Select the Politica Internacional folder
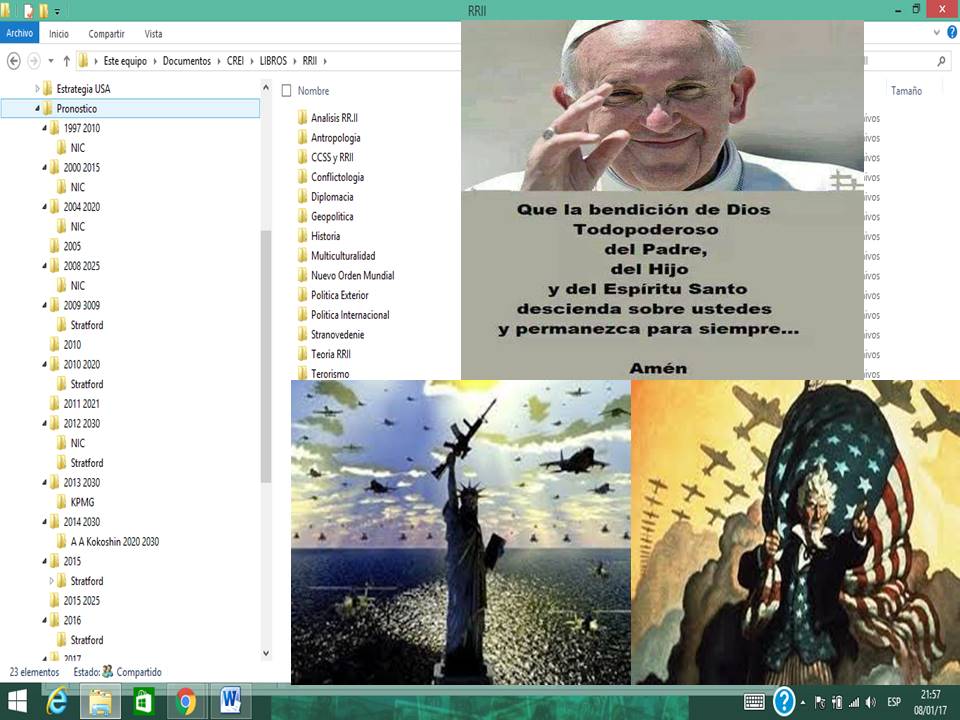Screen dimensions: 960x720 [350, 315]
